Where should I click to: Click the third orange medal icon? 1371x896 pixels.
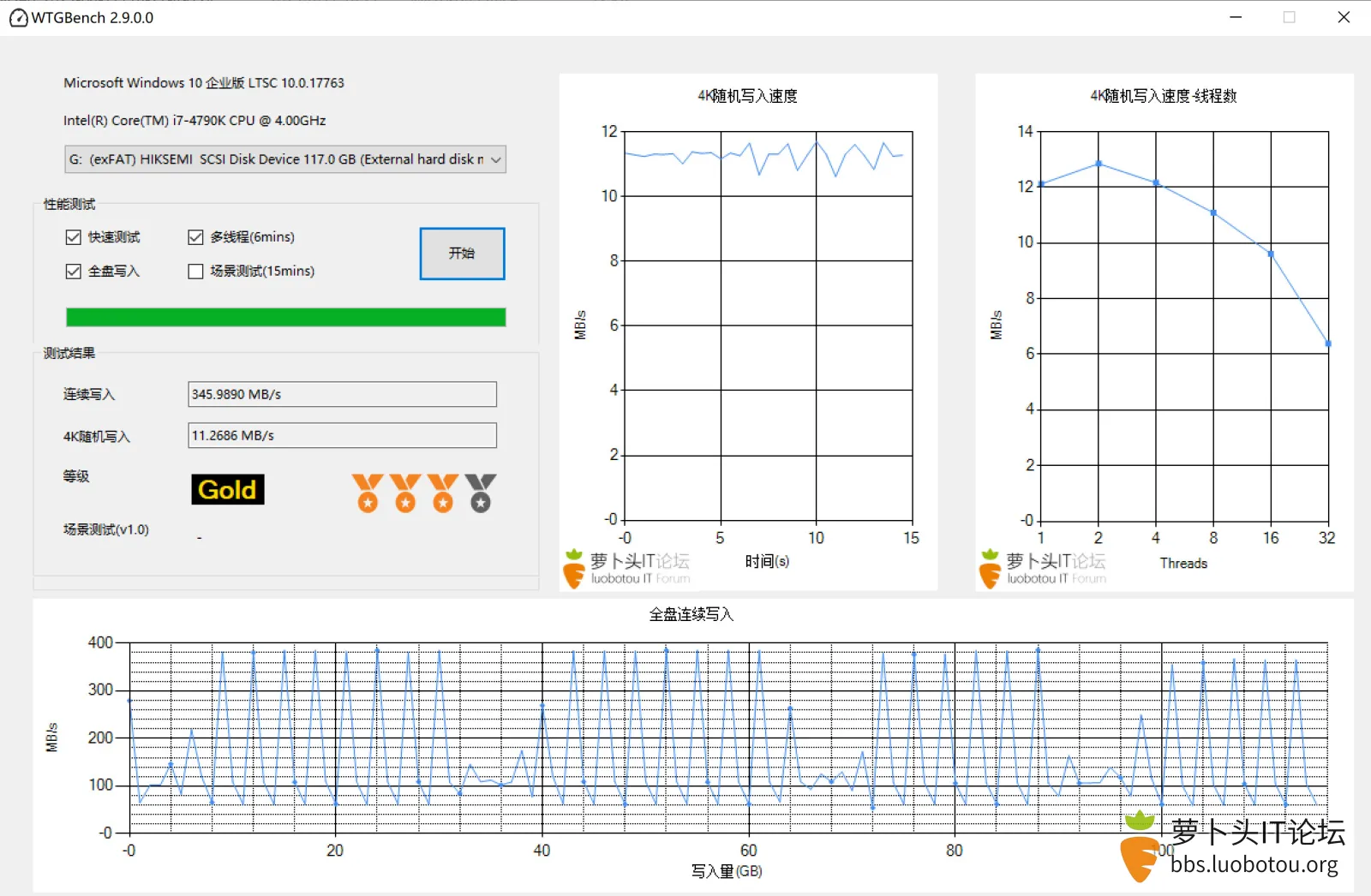click(443, 493)
